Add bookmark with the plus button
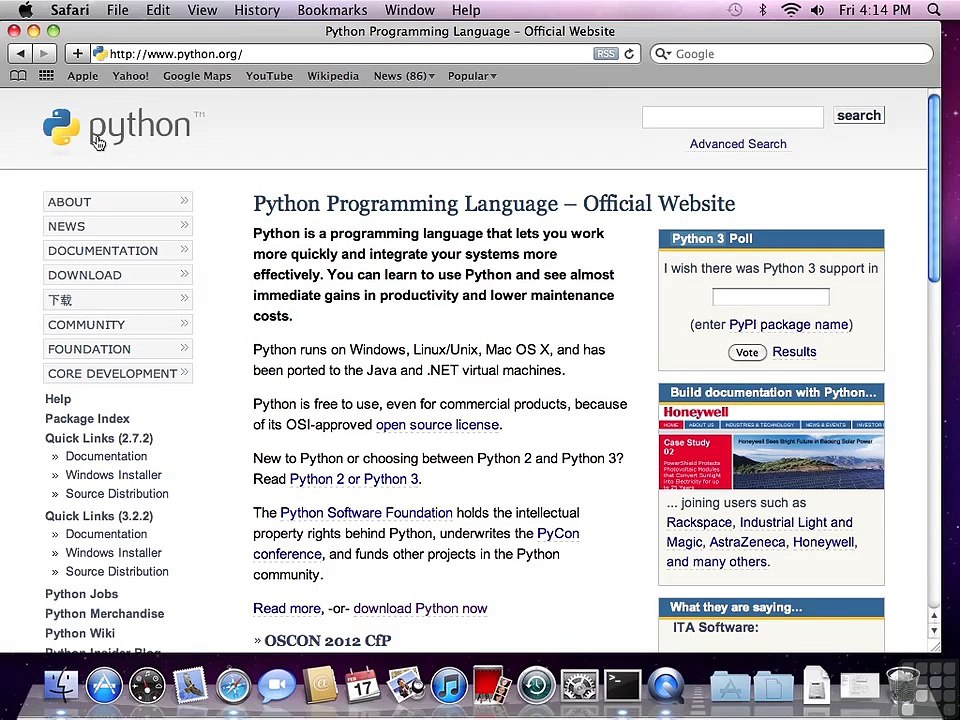 coord(77,54)
